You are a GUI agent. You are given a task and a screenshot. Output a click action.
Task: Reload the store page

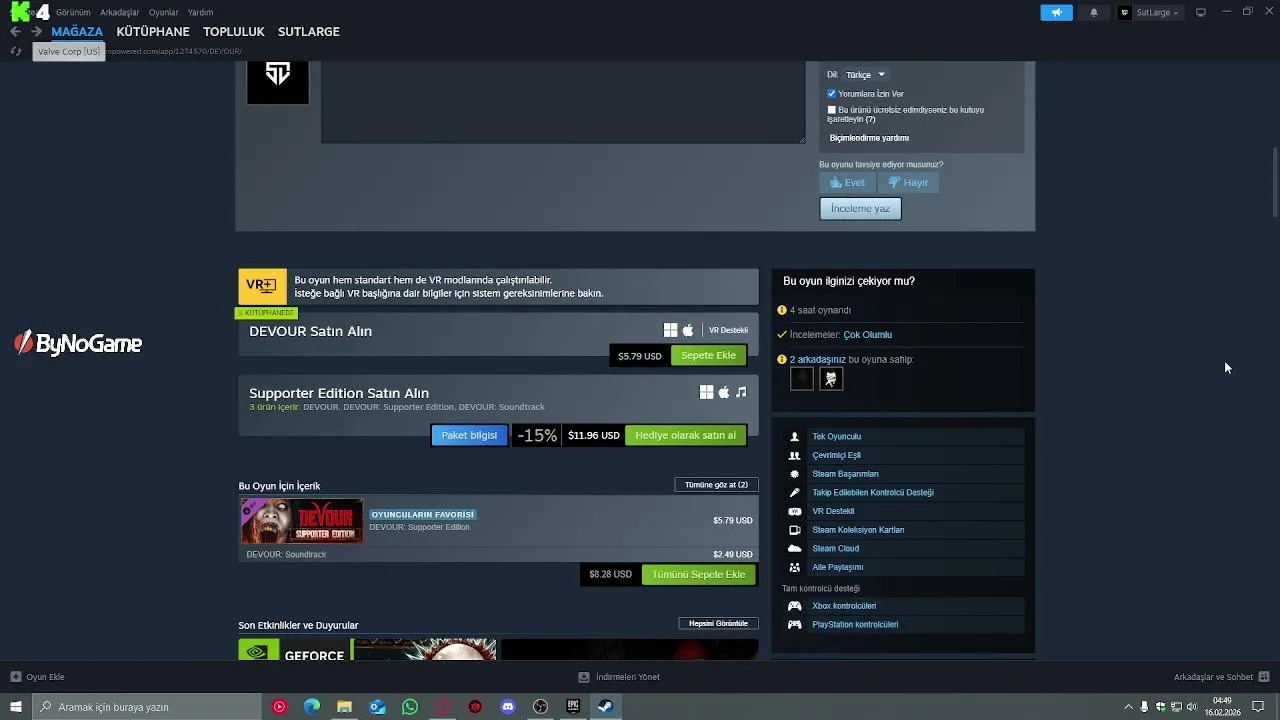[15, 51]
